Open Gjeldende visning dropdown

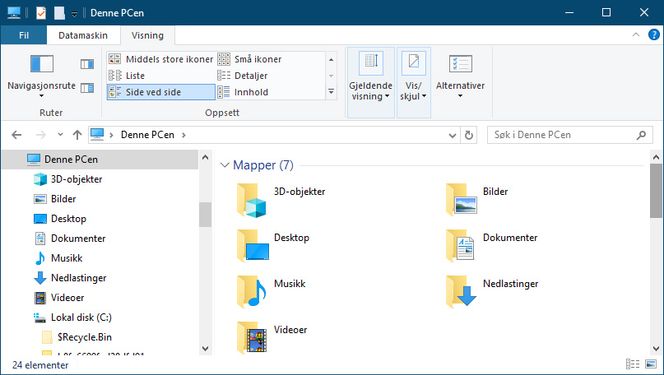click(x=371, y=83)
